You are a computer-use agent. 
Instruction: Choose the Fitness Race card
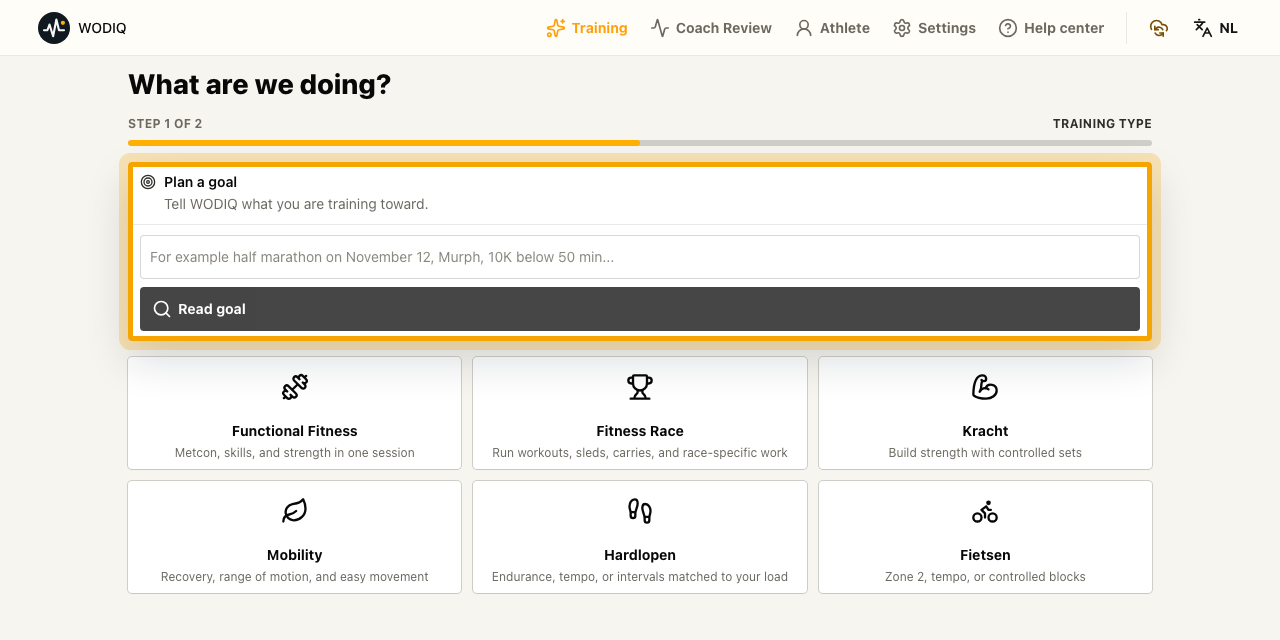coord(640,413)
